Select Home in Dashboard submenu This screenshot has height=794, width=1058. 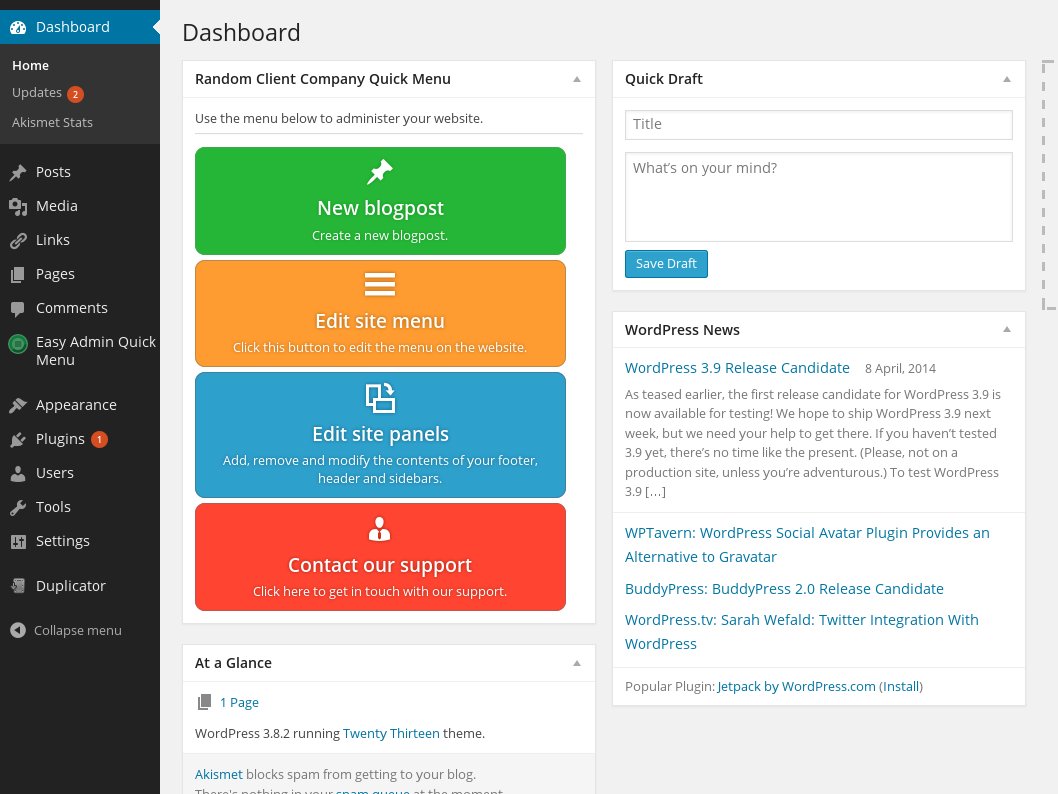(30, 65)
